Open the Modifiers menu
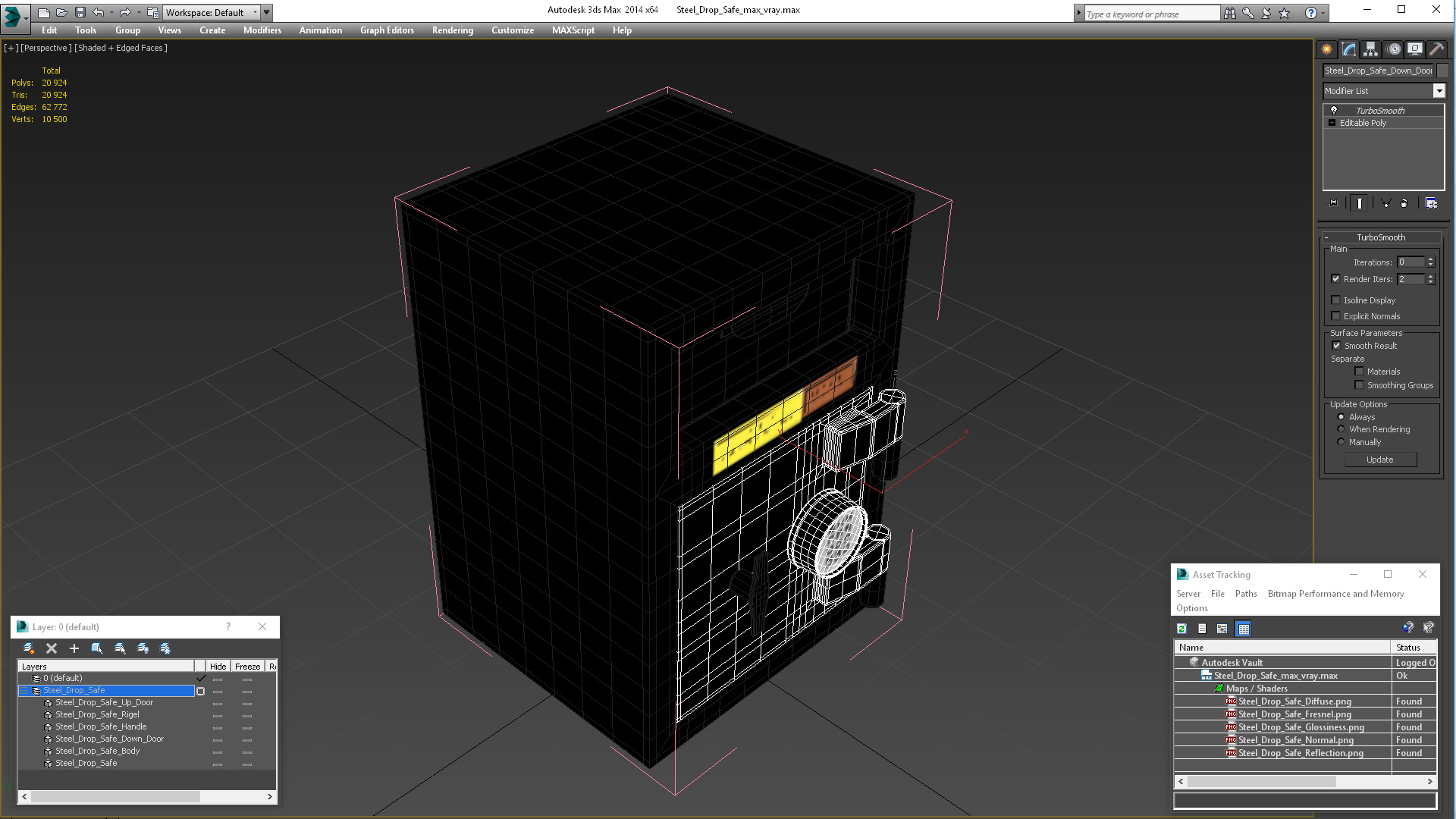1456x819 pixels. pyautogui.click(x=262, y=30)
